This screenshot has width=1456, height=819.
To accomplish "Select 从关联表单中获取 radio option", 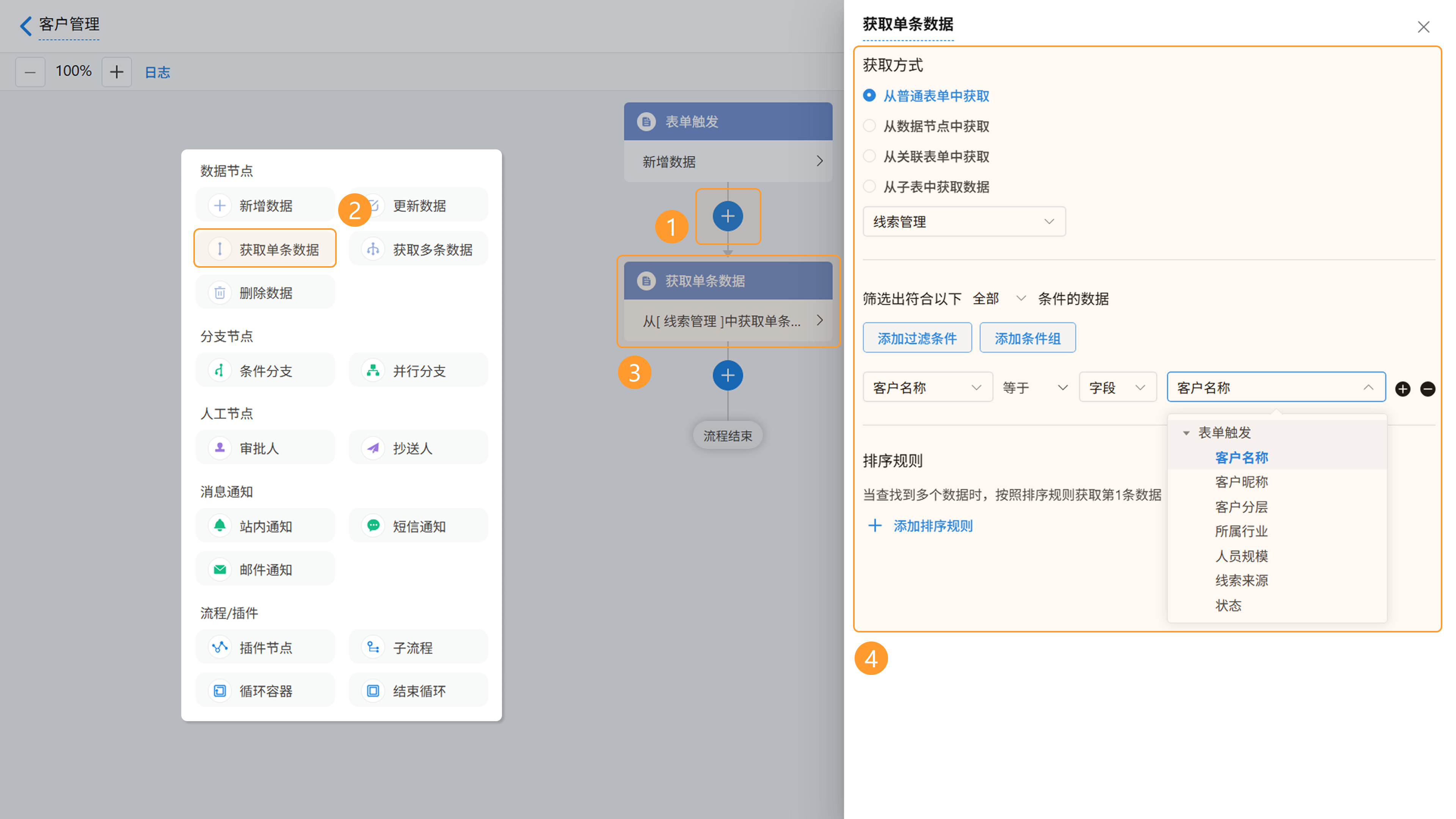I will point(870,157).
